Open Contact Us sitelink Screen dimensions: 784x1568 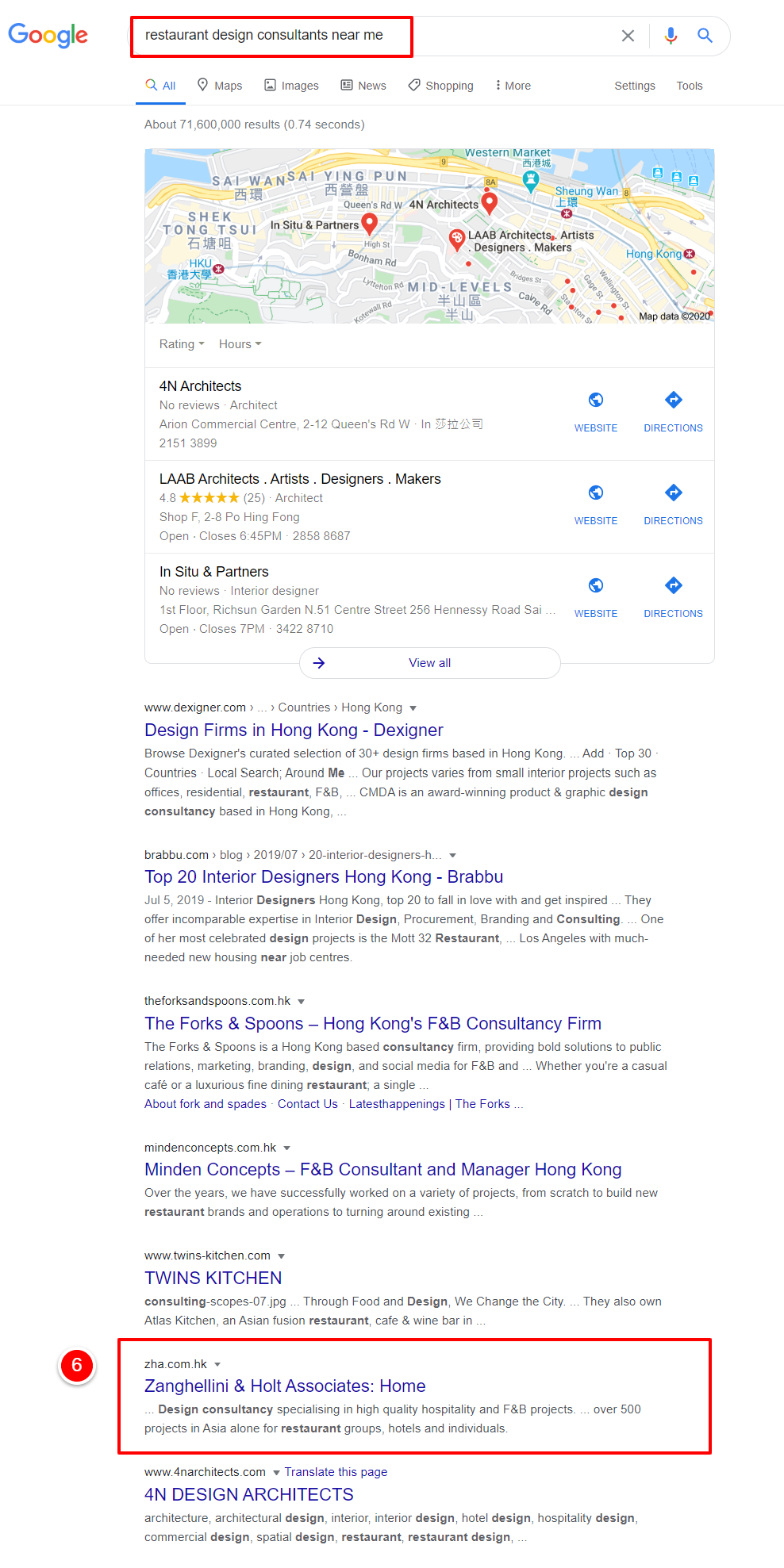[308, 1104]
